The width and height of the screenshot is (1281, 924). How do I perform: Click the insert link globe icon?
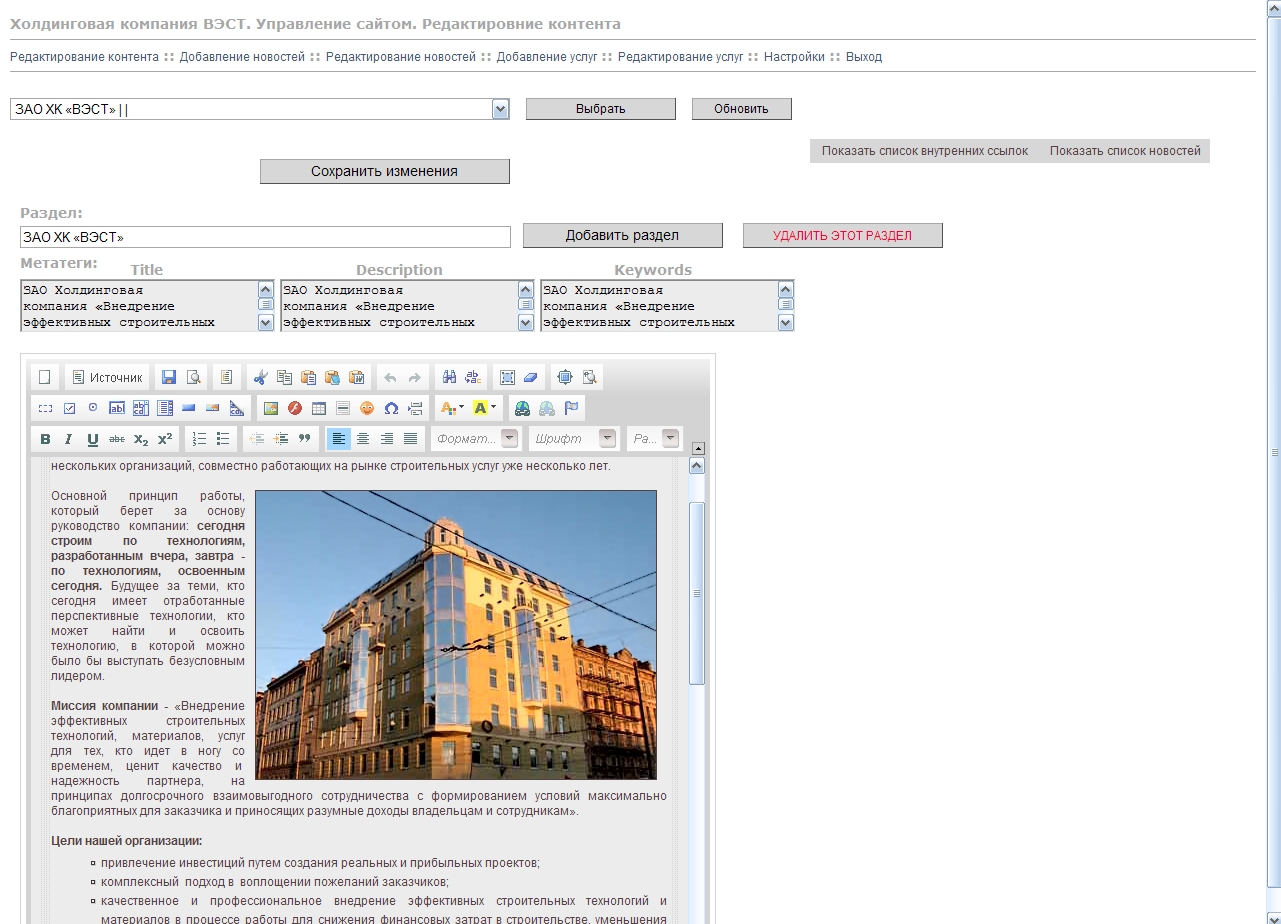tap(521, 408)
